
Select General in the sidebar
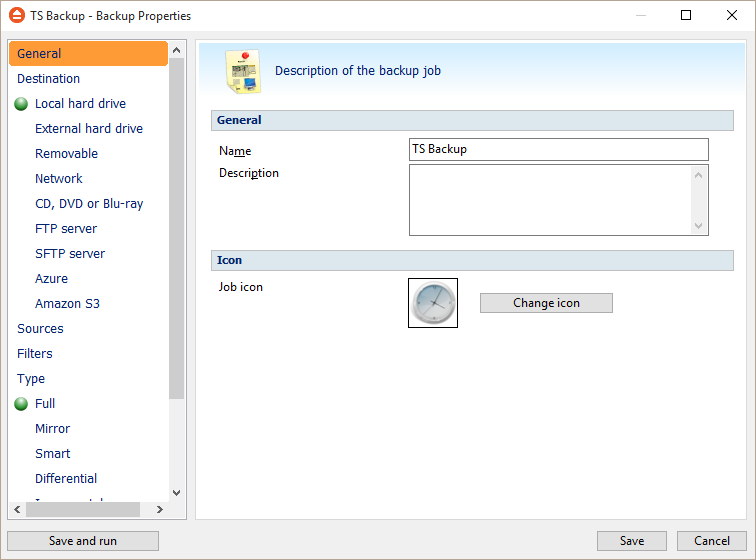click(88, 54)
